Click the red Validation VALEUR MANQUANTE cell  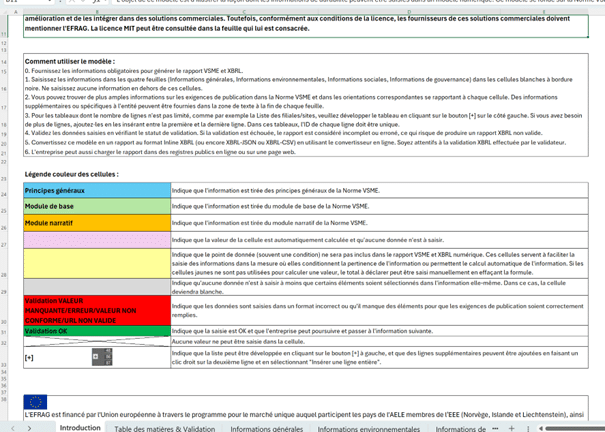point(96,308)
